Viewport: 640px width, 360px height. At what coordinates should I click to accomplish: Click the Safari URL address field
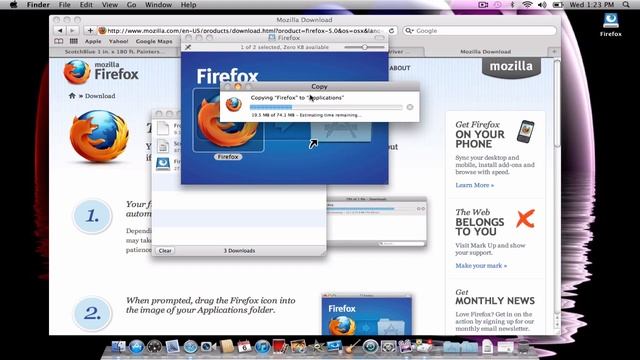243,31
